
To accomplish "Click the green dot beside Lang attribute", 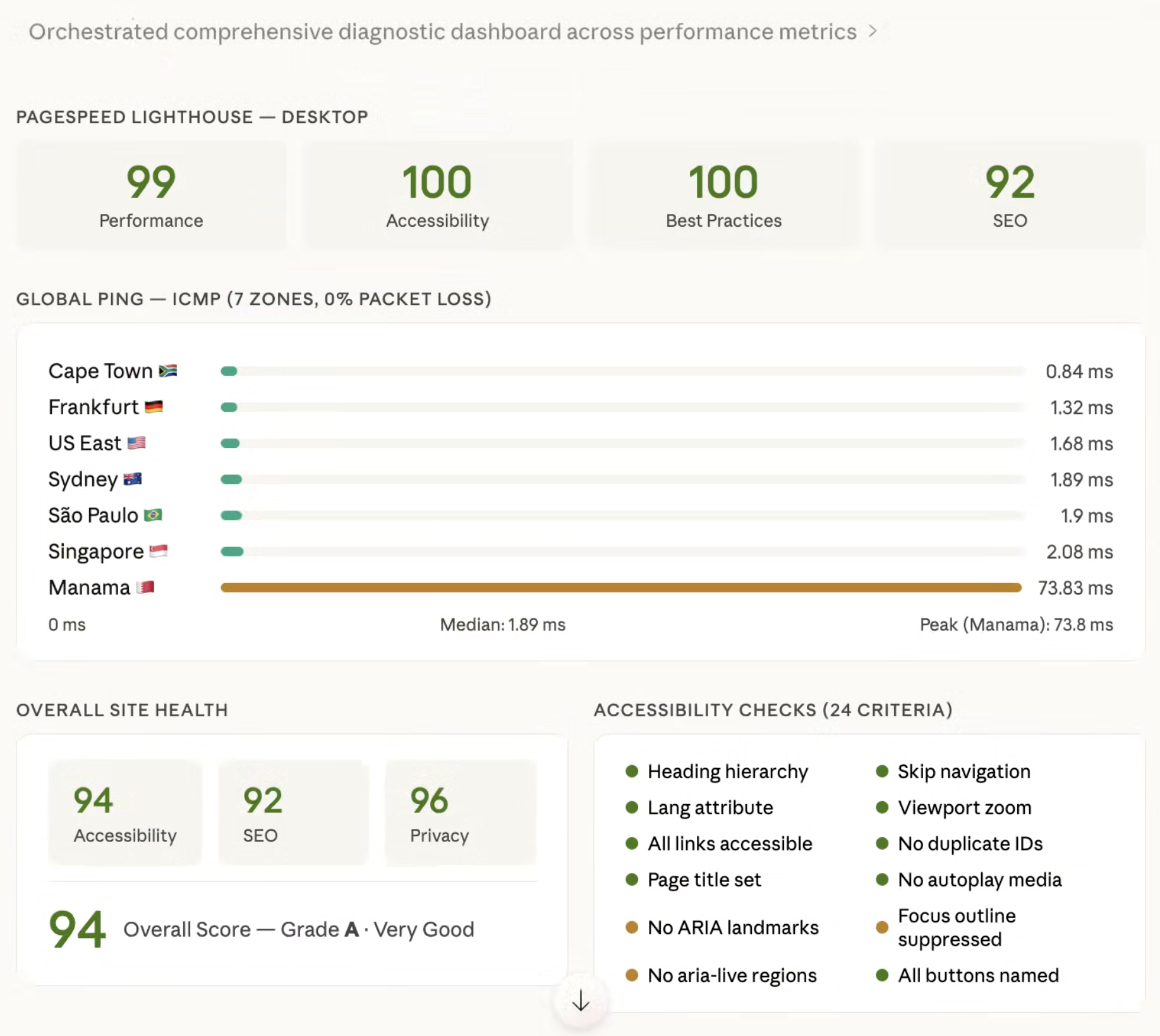I will click(x=632, y=807).
